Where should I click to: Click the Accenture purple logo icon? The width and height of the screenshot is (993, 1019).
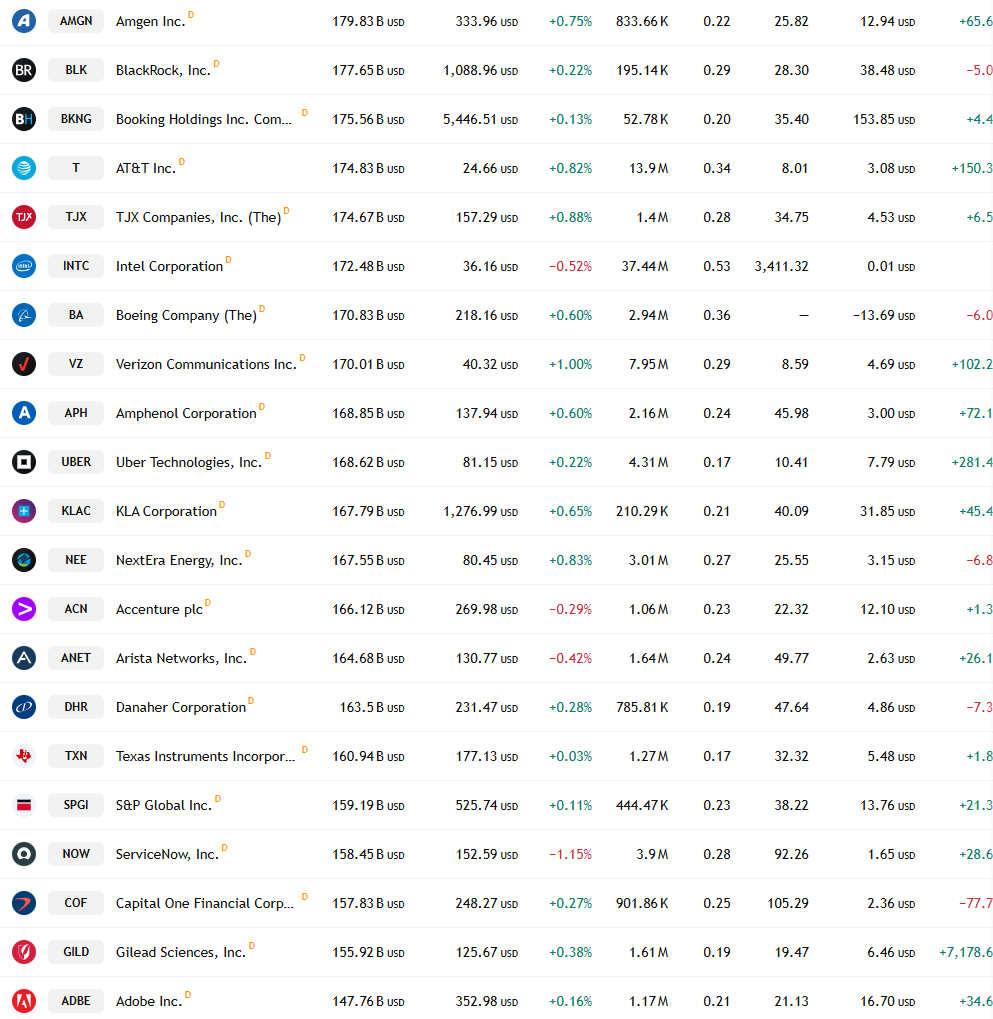coord(24,609)
